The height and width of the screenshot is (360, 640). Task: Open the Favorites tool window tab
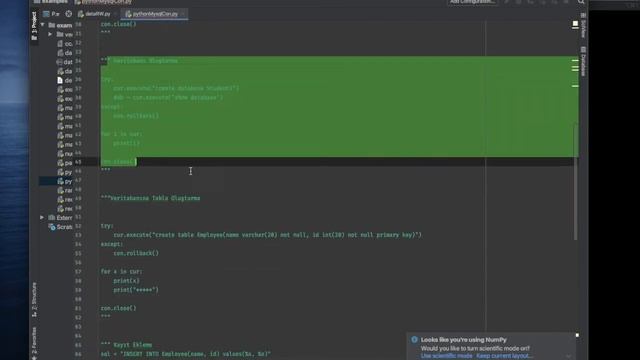click(x=34, y=343)
